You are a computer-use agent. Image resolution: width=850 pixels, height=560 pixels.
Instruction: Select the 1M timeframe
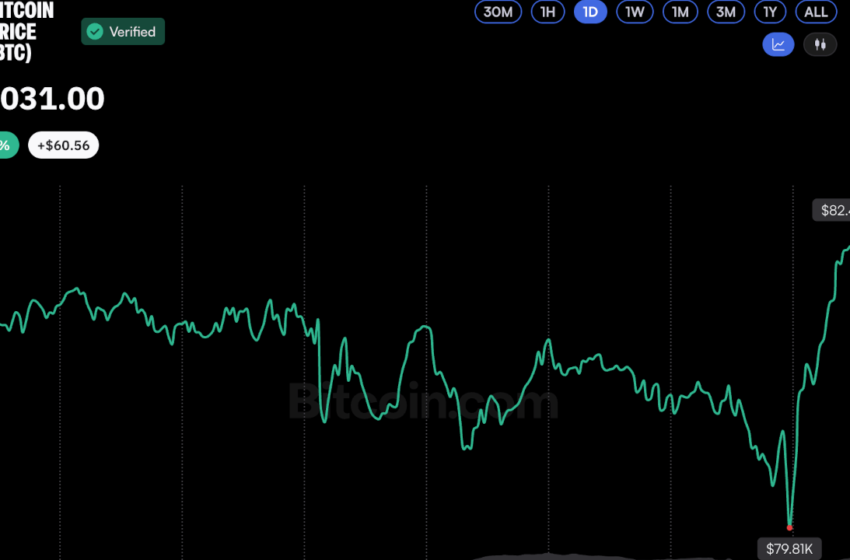point(680,12)
